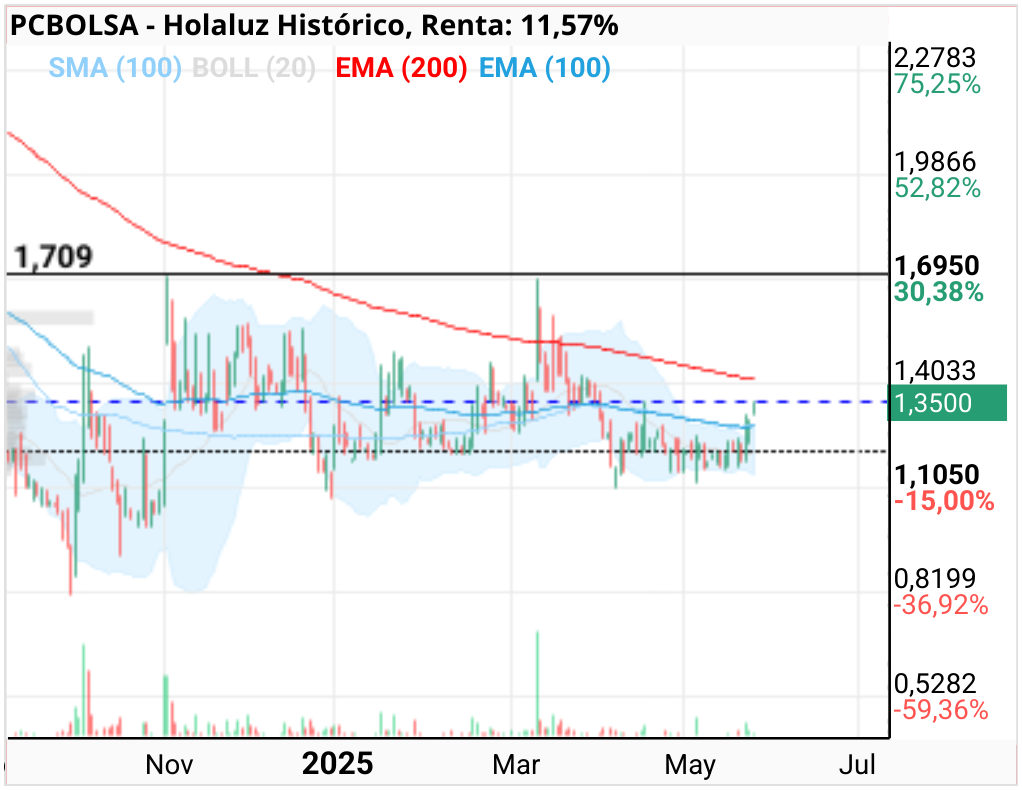Select the 1,709 resistance level label

(53, 257)
